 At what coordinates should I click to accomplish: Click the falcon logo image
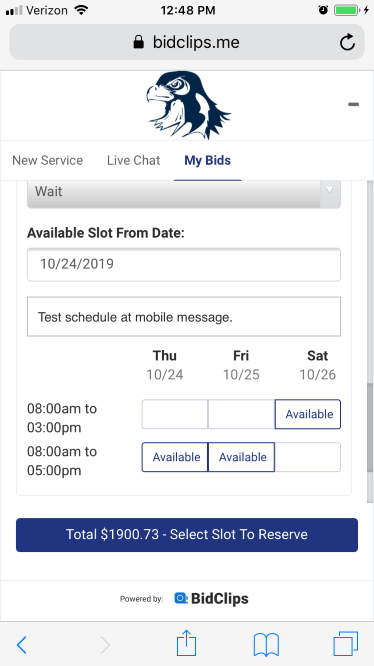point(188,105)
